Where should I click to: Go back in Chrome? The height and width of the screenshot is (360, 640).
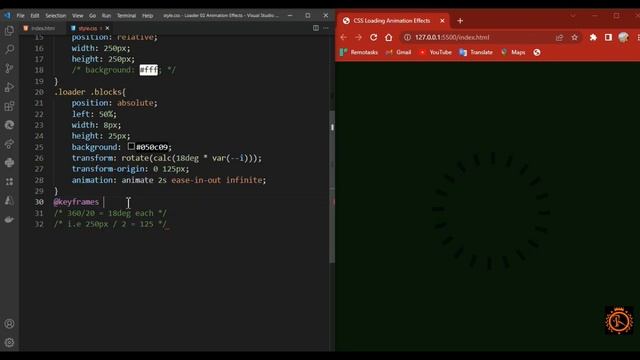344,38
